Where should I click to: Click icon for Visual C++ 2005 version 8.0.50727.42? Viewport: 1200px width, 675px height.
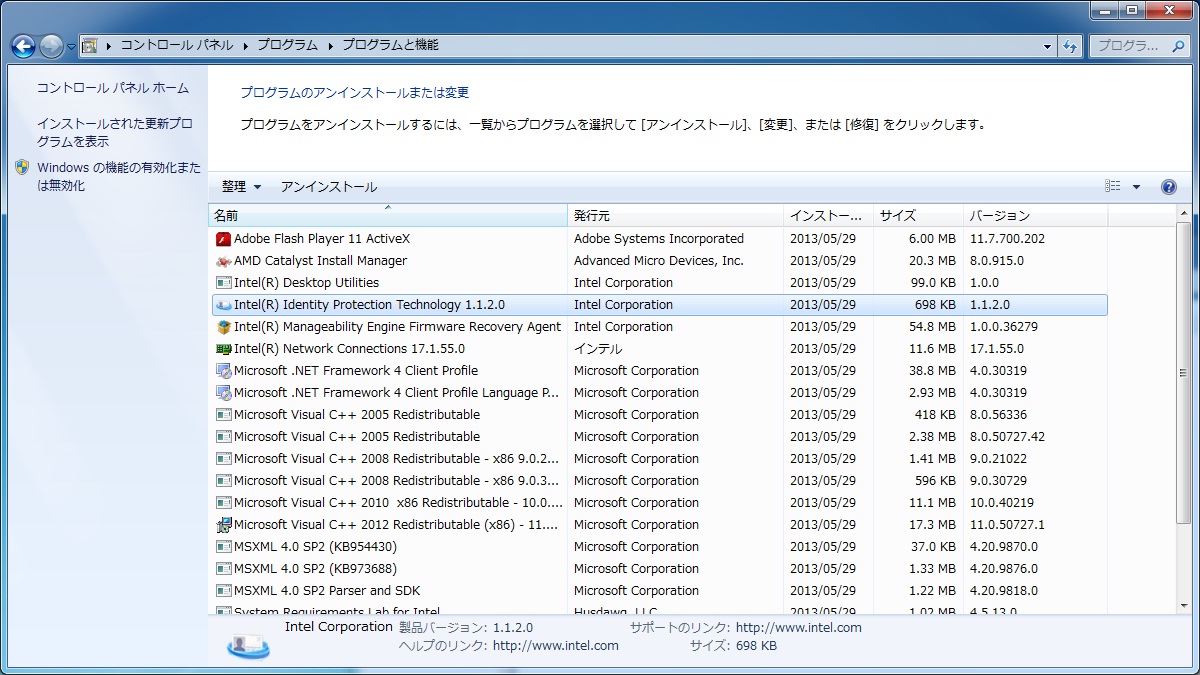[223, 437]
